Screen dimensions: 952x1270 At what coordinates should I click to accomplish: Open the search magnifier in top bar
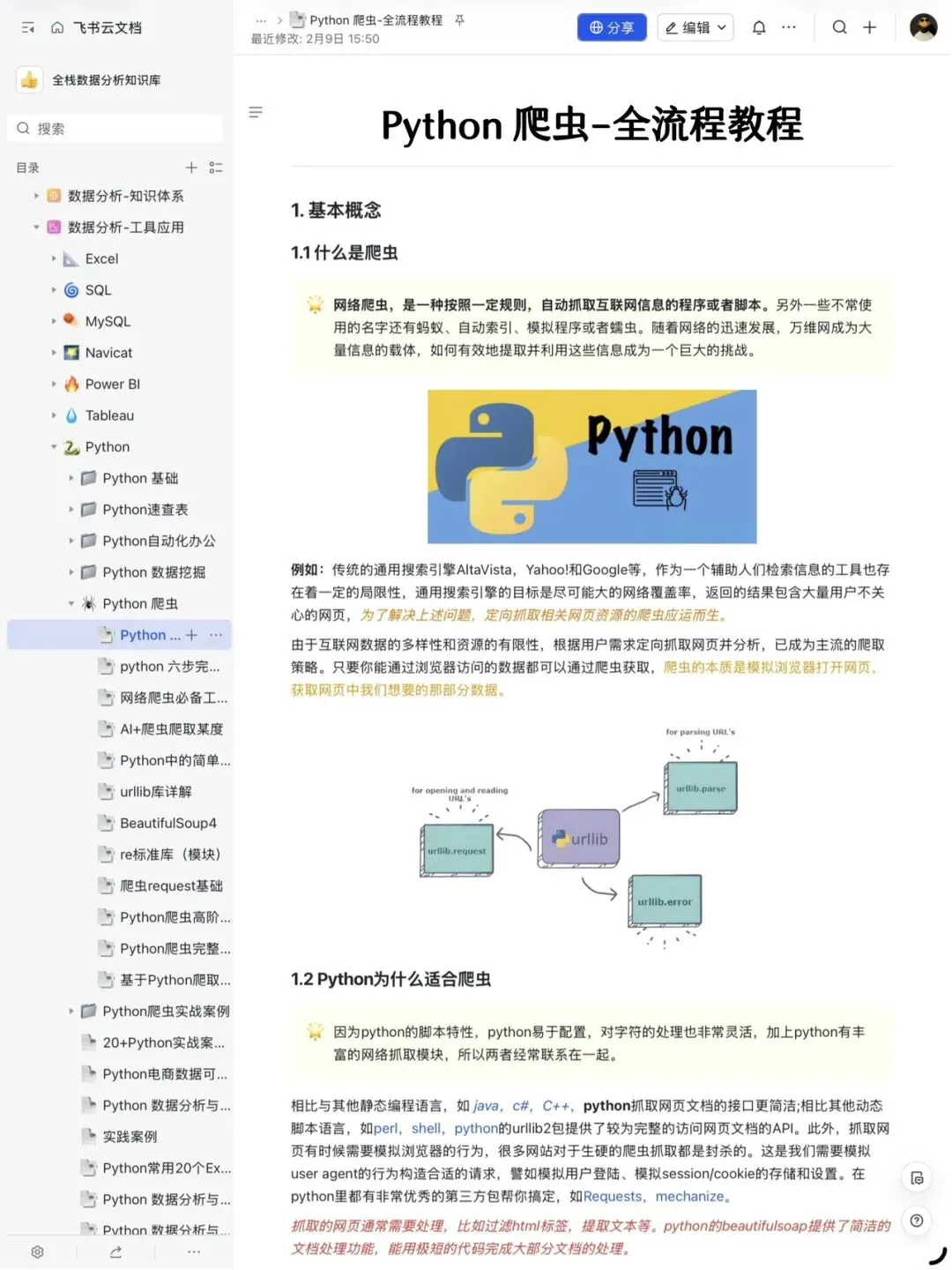pos(839,27)
